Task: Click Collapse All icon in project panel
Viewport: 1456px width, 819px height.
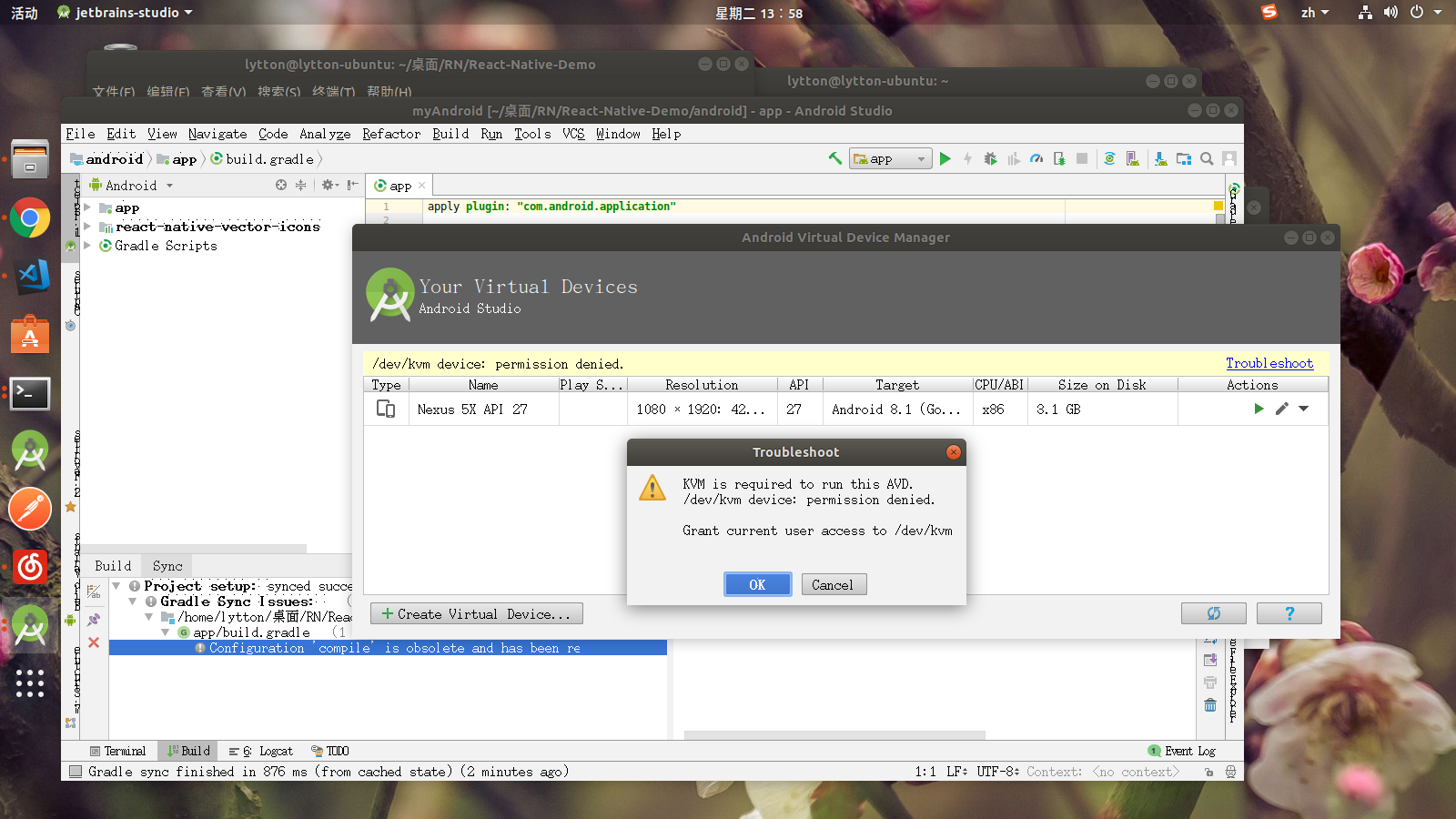Action: (x=300, y=185)
